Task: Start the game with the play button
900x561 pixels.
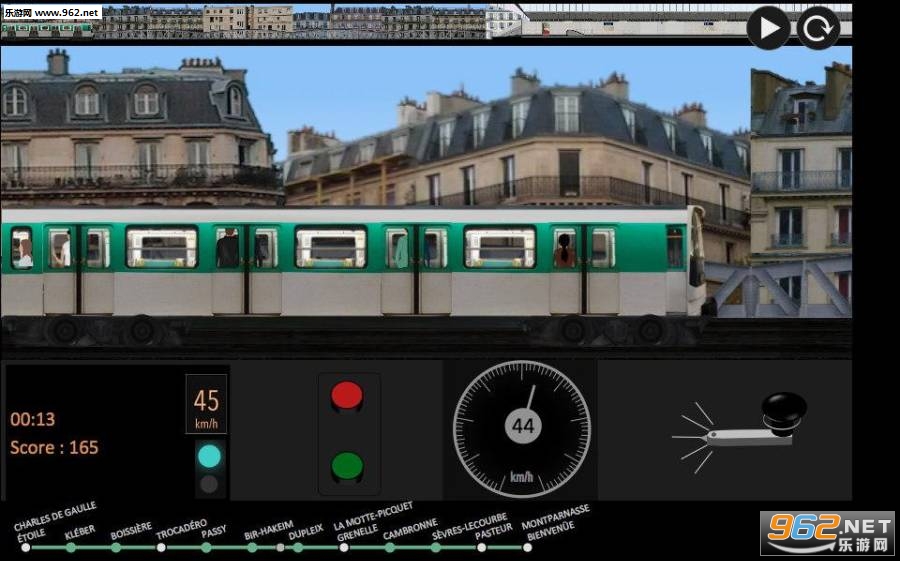Action: [768, 28]
